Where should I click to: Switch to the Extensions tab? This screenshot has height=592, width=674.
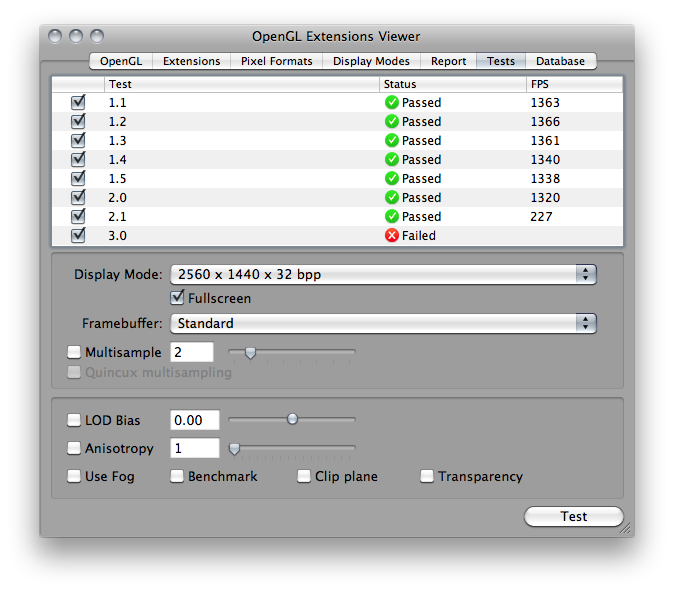(191, 61)
